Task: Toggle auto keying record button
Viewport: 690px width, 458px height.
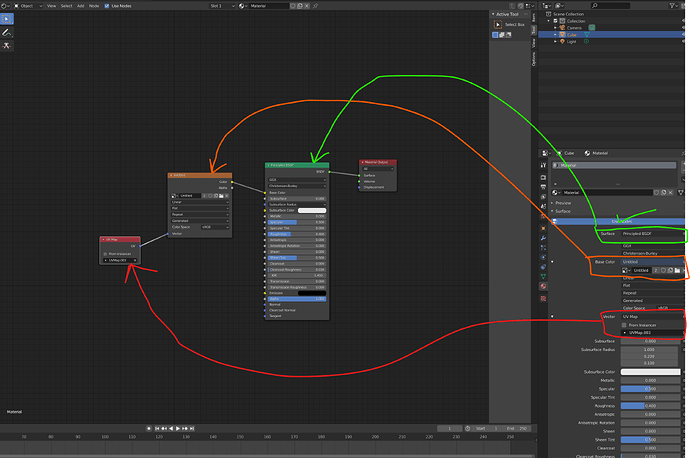Action: 149,428
